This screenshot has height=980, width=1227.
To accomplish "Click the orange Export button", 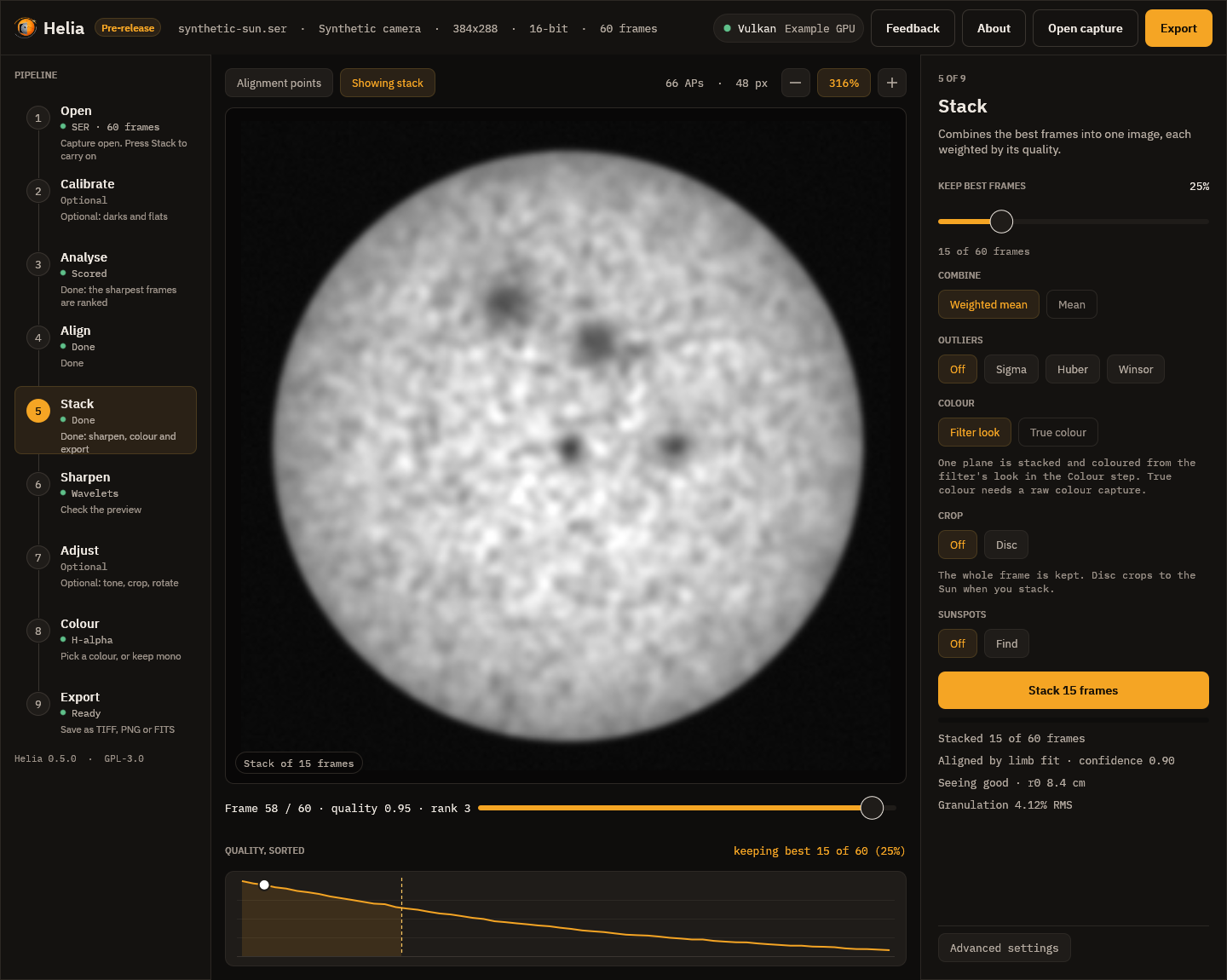I will [1178, 28].
